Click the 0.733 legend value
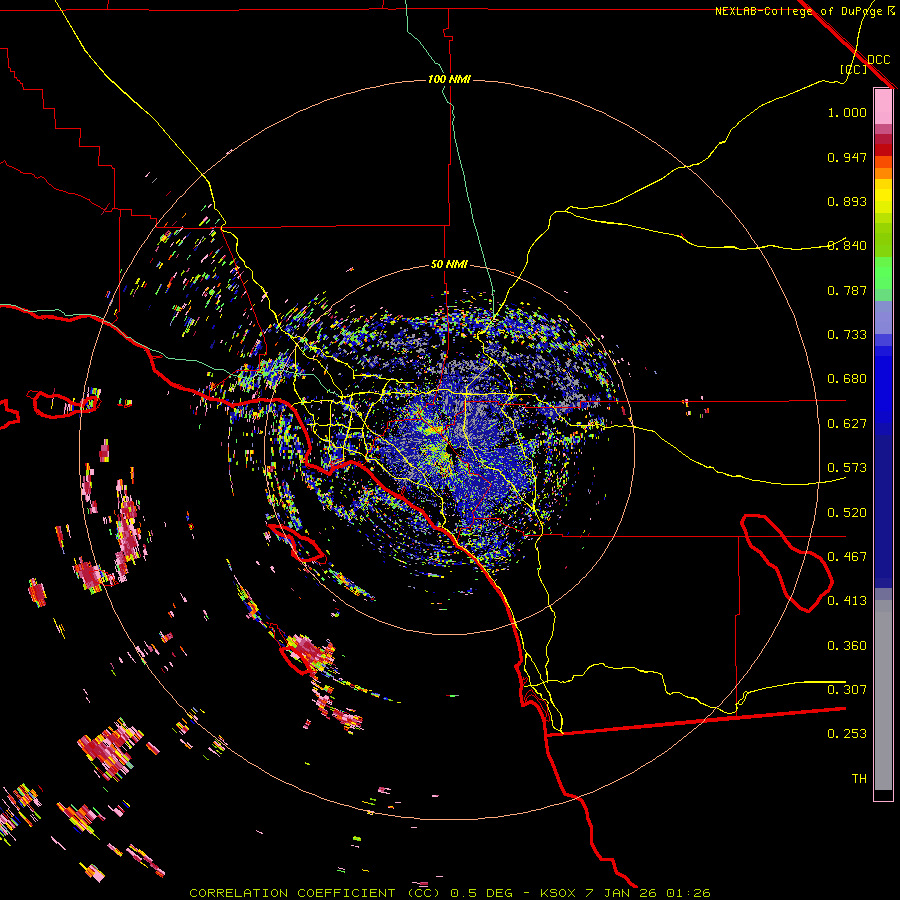The width and height of the screenshot is (900, 900). point(847,335)
